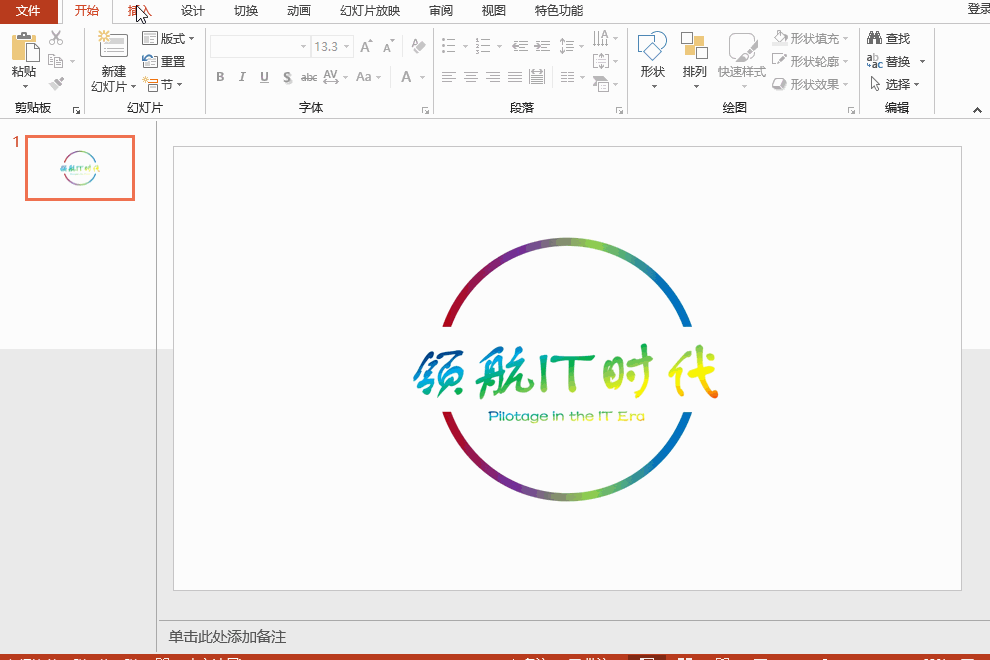Switch to the View (视图) tab
Screen dimensions: 990x660
493,11
